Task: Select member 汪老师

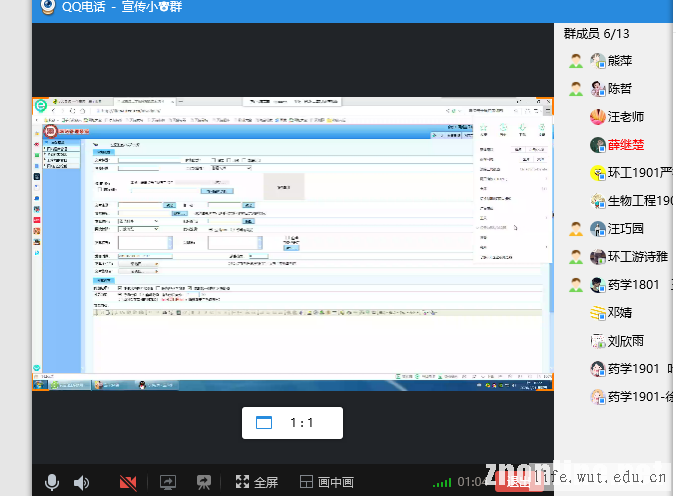Action: (x=625, y=116)
